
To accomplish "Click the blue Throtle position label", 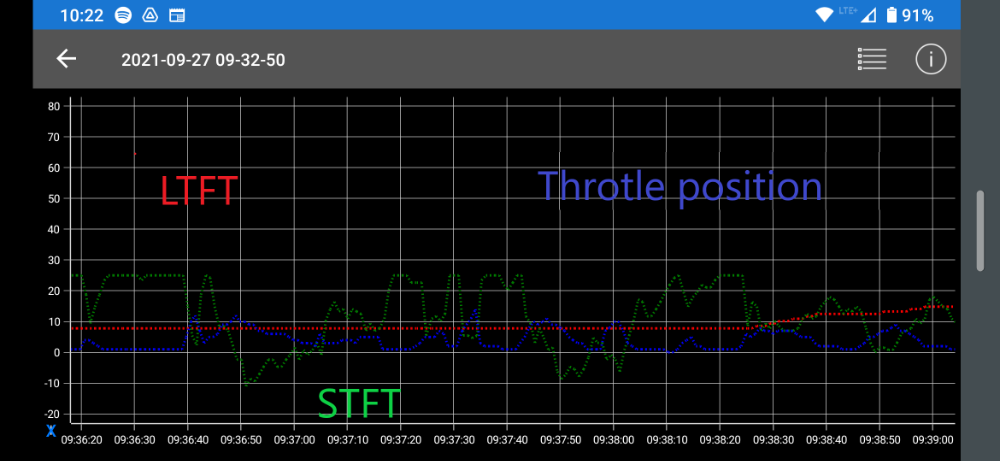I will pyautogui.click(x=680, y=187).
